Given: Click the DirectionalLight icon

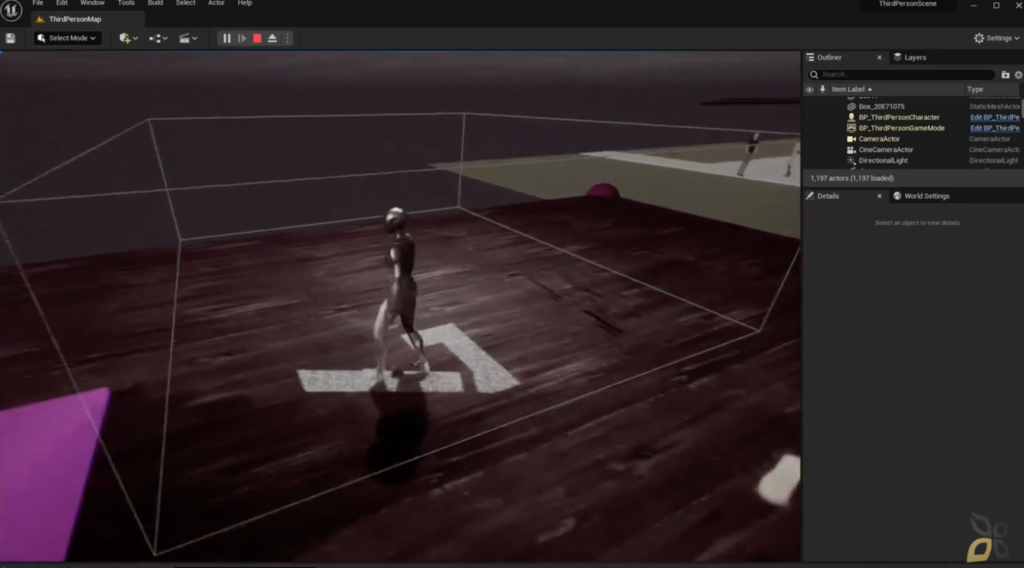Looking at the screenshot, I should (x=851, y=161).
